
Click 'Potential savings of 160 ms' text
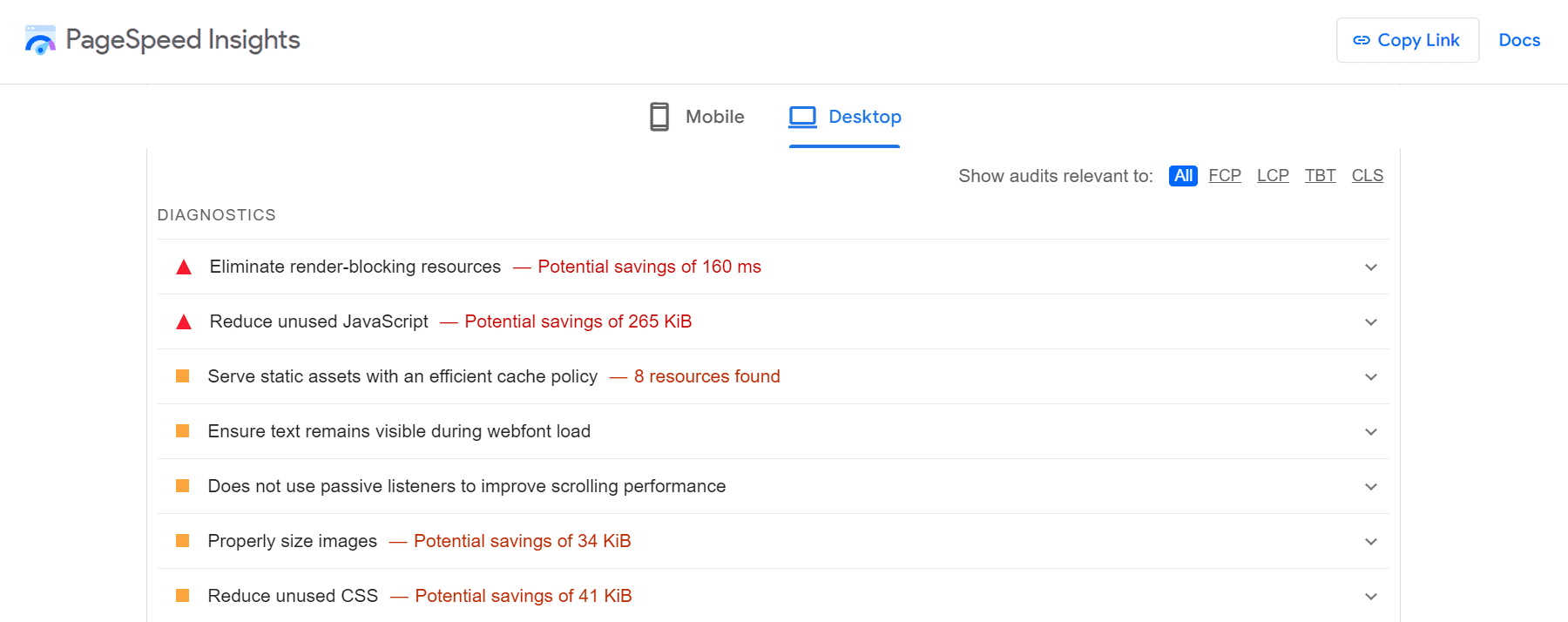pos(649,267)
